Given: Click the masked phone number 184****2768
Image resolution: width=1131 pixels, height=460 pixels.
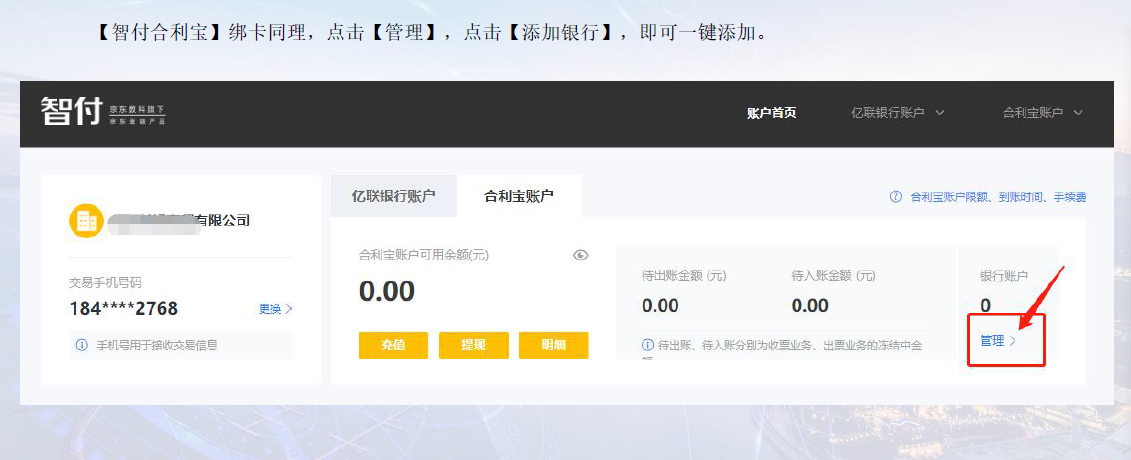Looking at the screenshot, I should coord(123,308).
